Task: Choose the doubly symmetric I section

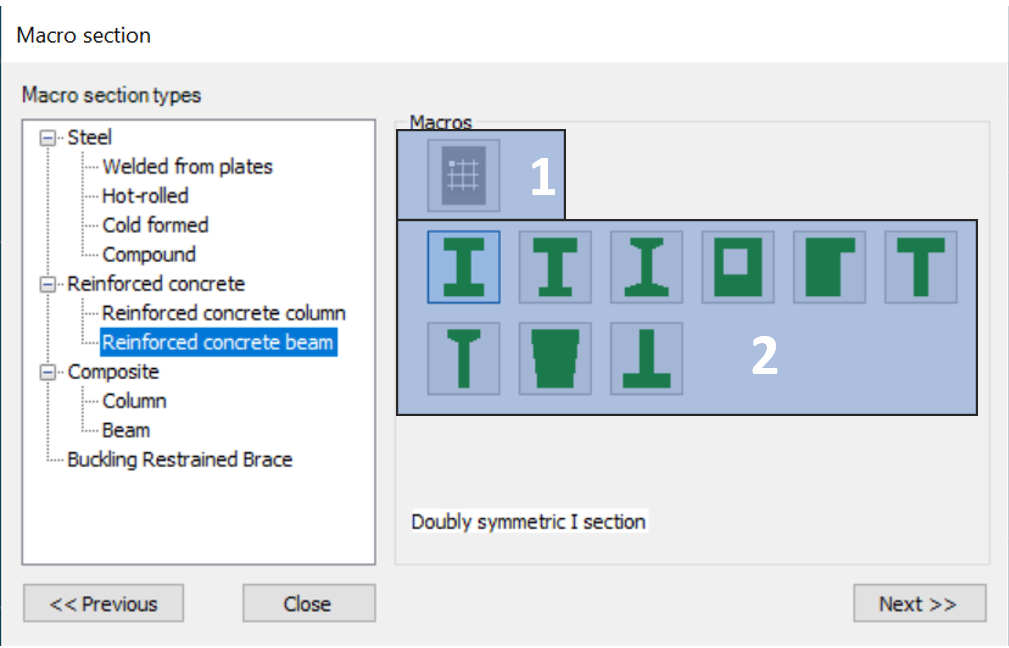Action: coord(463,267)
